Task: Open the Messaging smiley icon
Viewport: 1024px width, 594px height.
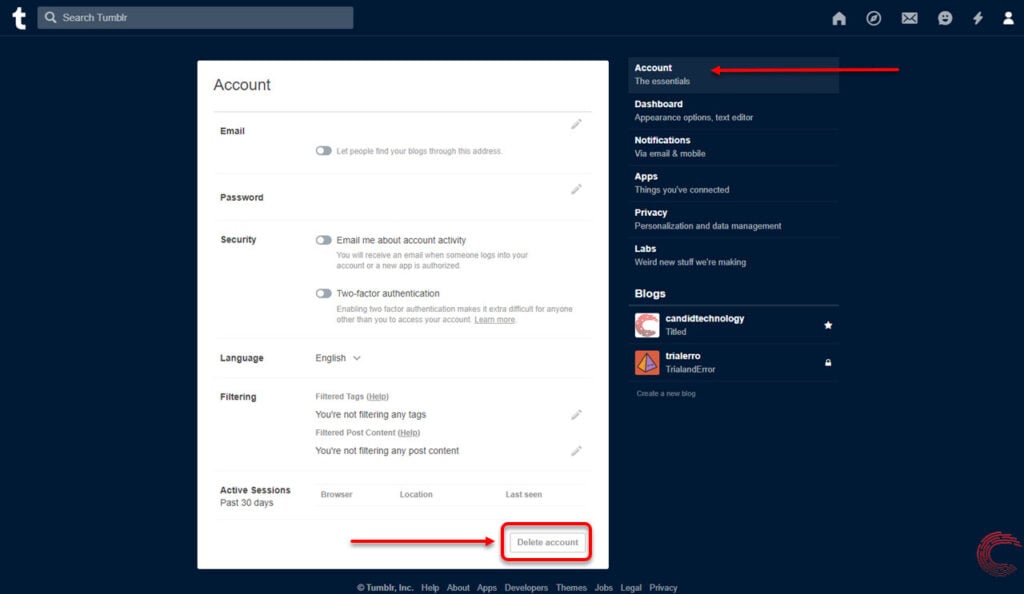Action: pyautogui.click(x=945, y=18)
